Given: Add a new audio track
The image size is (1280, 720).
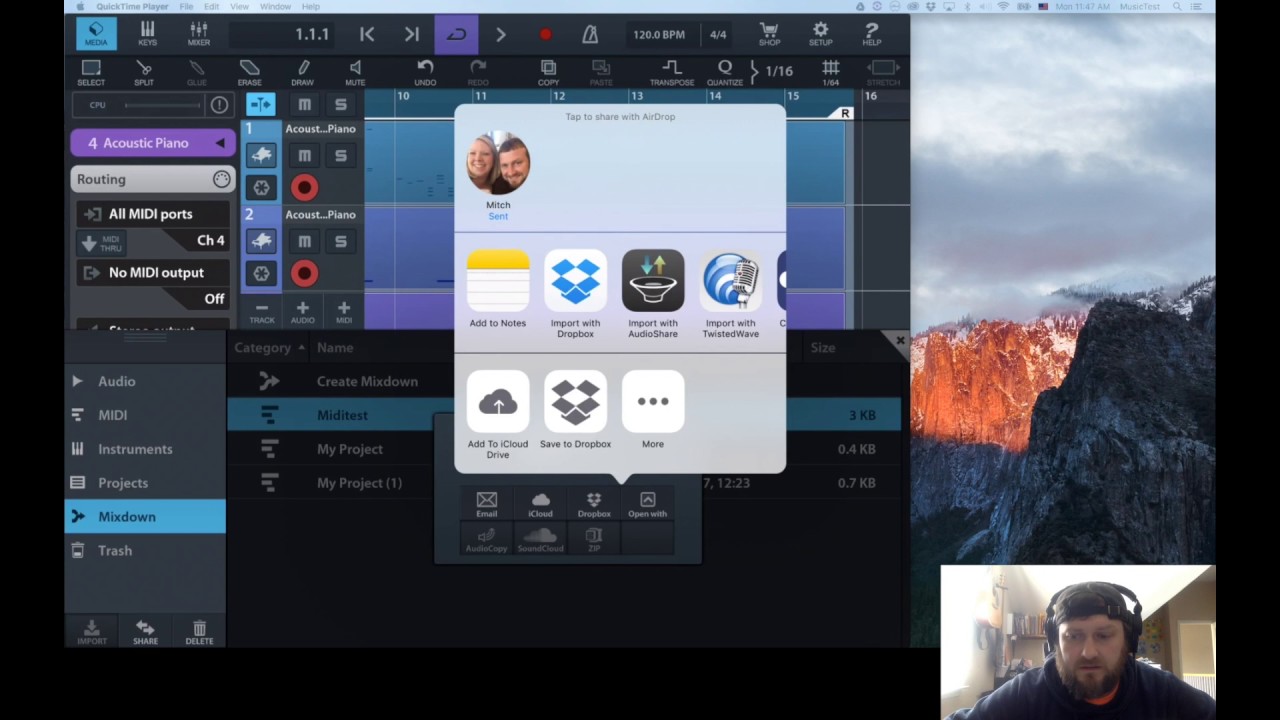Looking at the screenshot, I should 302,312.
